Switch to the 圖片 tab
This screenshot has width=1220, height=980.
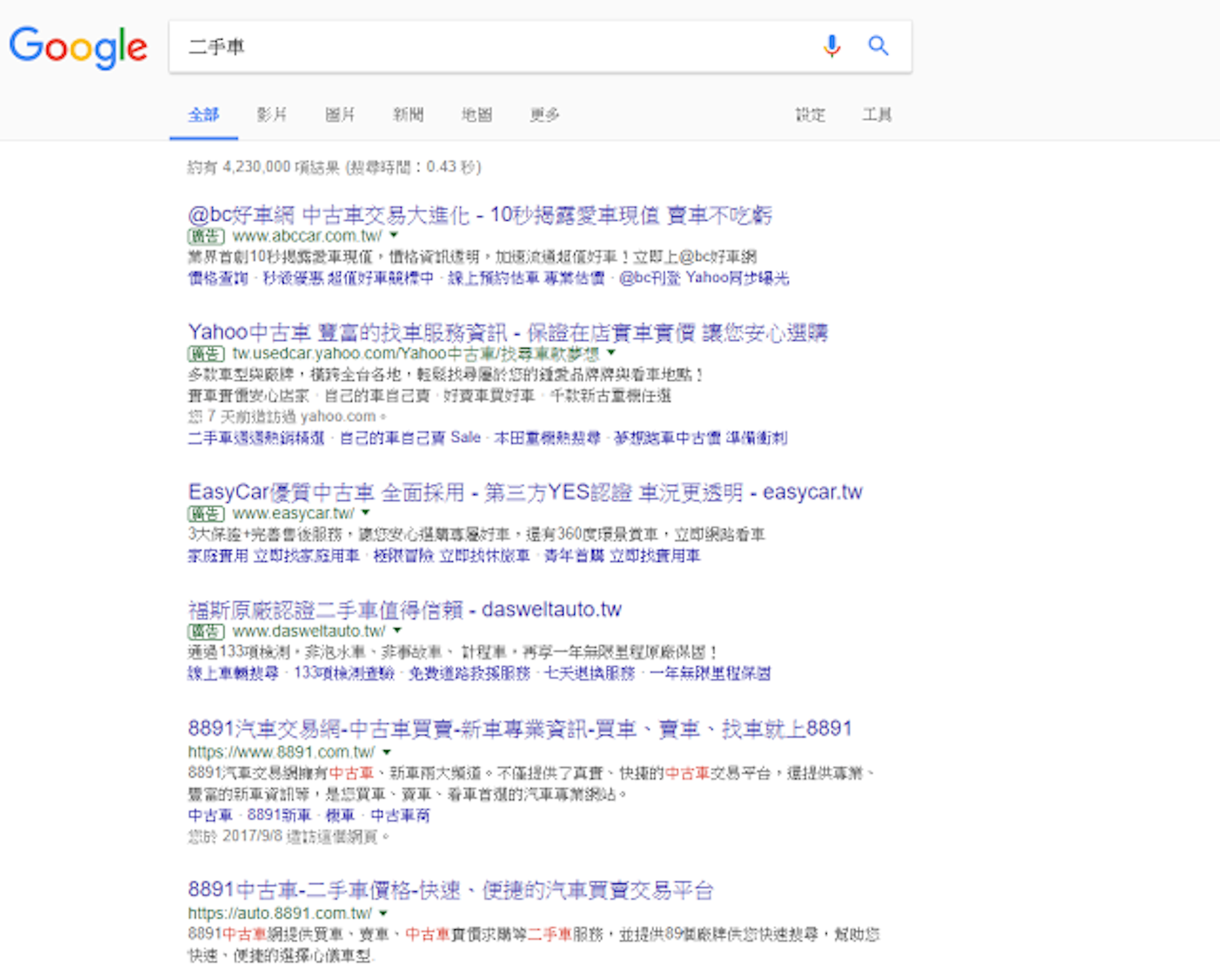click(x=340, y=115)
